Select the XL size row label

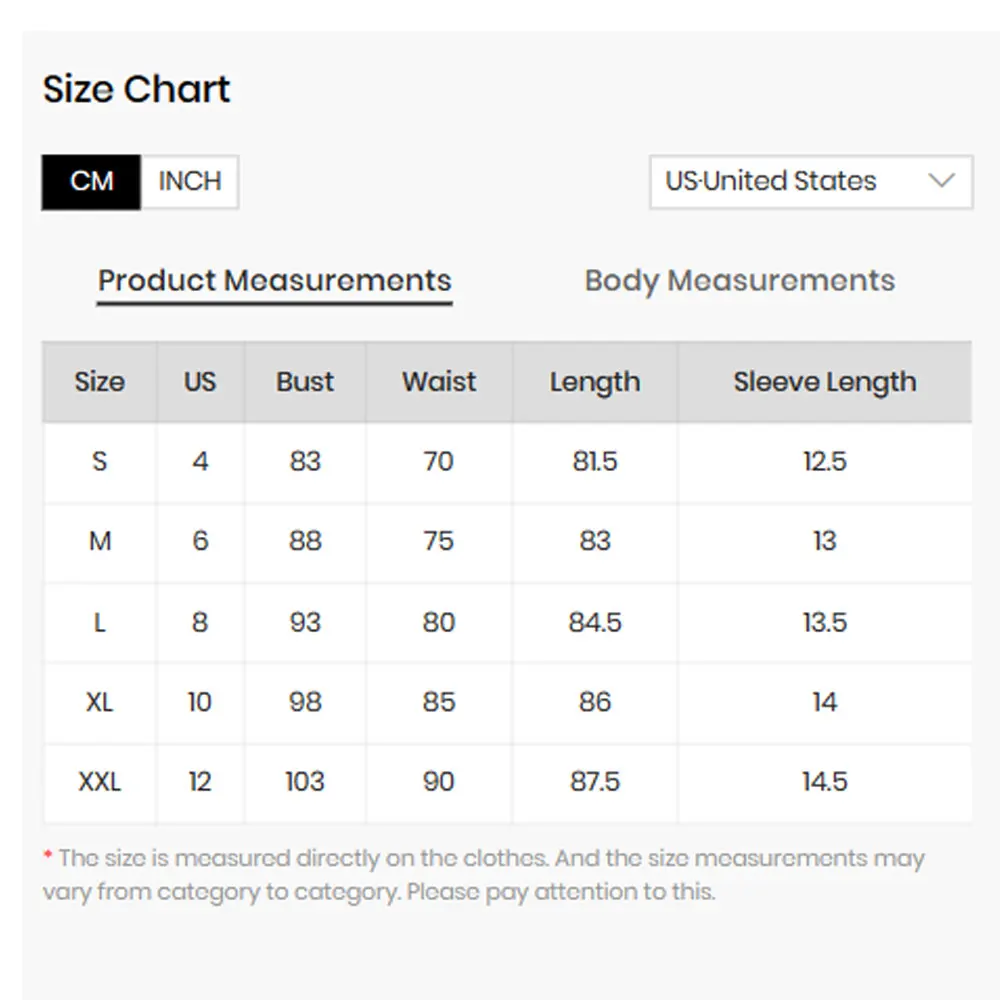coord(99,702)
